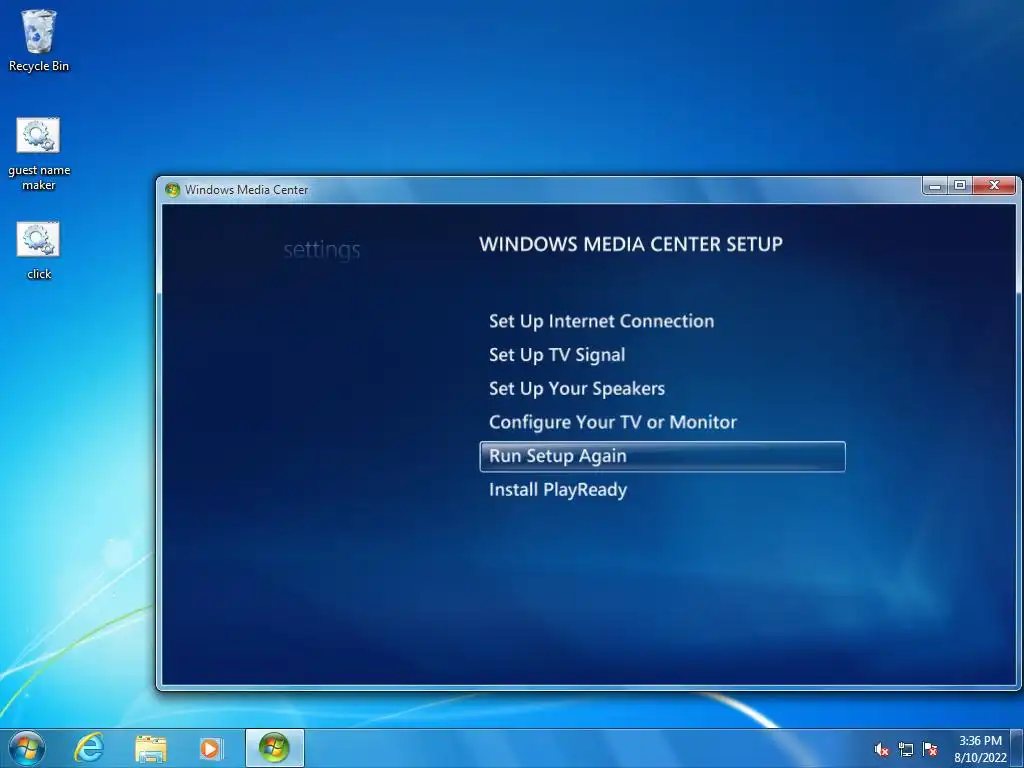Click the Windows Media Center title text
This screenshot has height=768, width=1024.
click(x=246, y=190)
